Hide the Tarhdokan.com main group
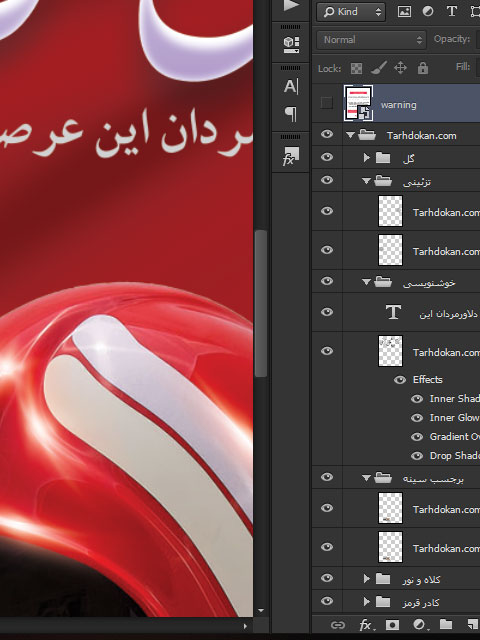The width and height of the screenshot is (480, 640). (x=327, y=134)
